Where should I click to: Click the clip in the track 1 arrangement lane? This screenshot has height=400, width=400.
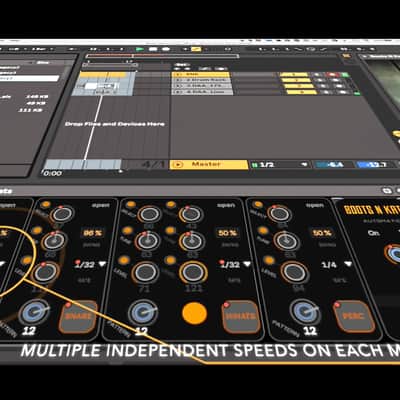coord(103,75)
